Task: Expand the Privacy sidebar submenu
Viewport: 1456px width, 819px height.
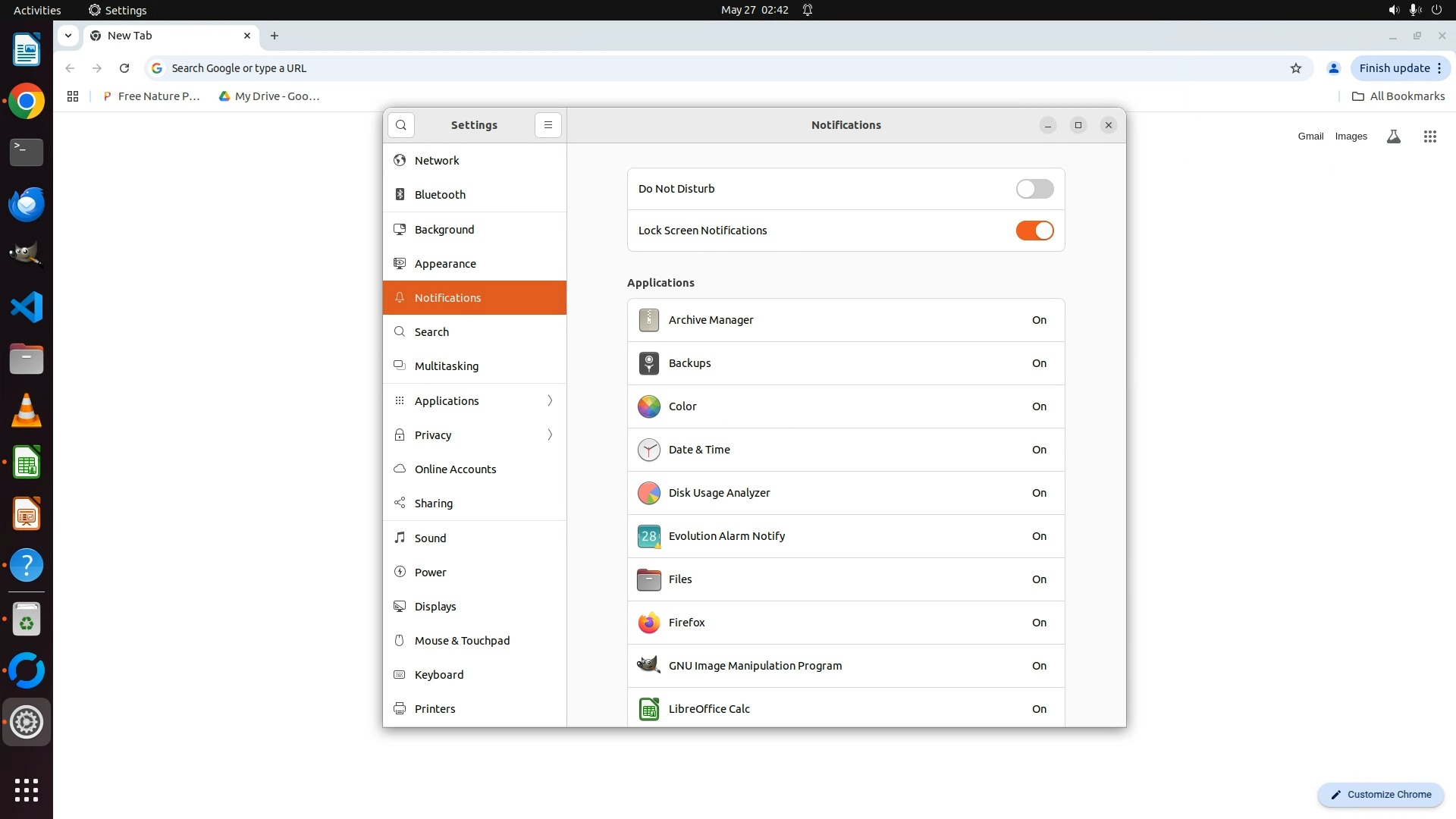Action: point(475,435)
